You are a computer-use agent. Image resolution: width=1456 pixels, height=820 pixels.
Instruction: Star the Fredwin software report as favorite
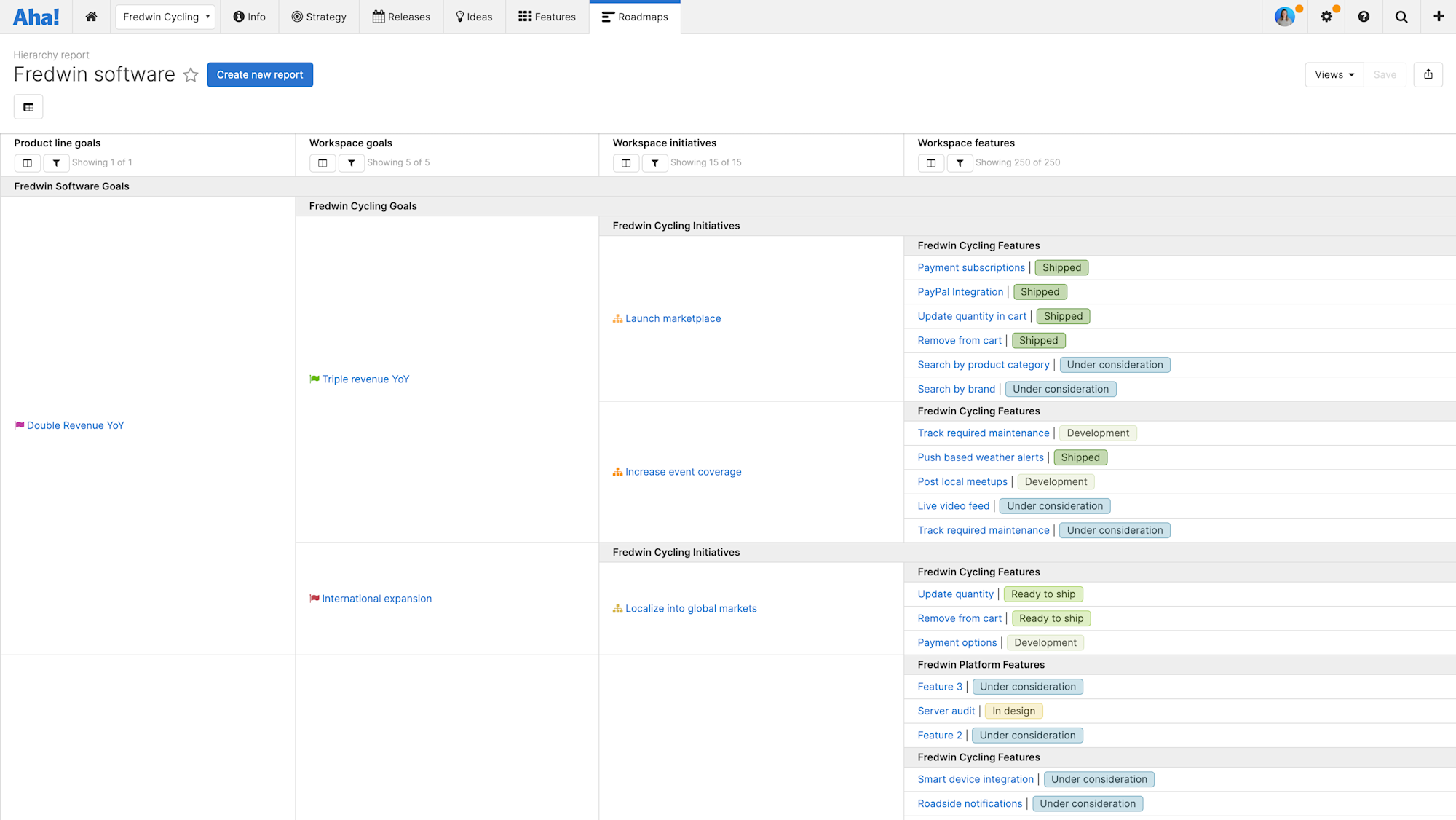191,75
